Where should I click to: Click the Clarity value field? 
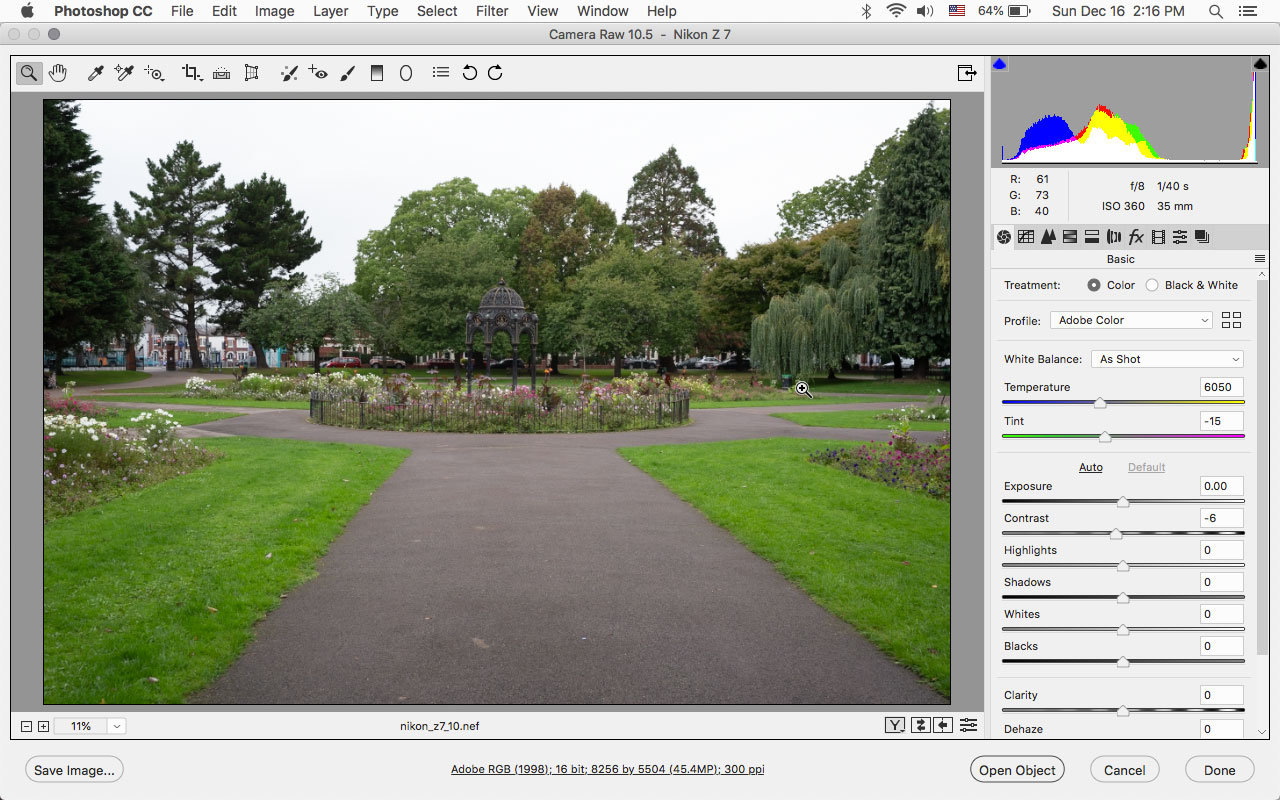[x=1222, y=695]
